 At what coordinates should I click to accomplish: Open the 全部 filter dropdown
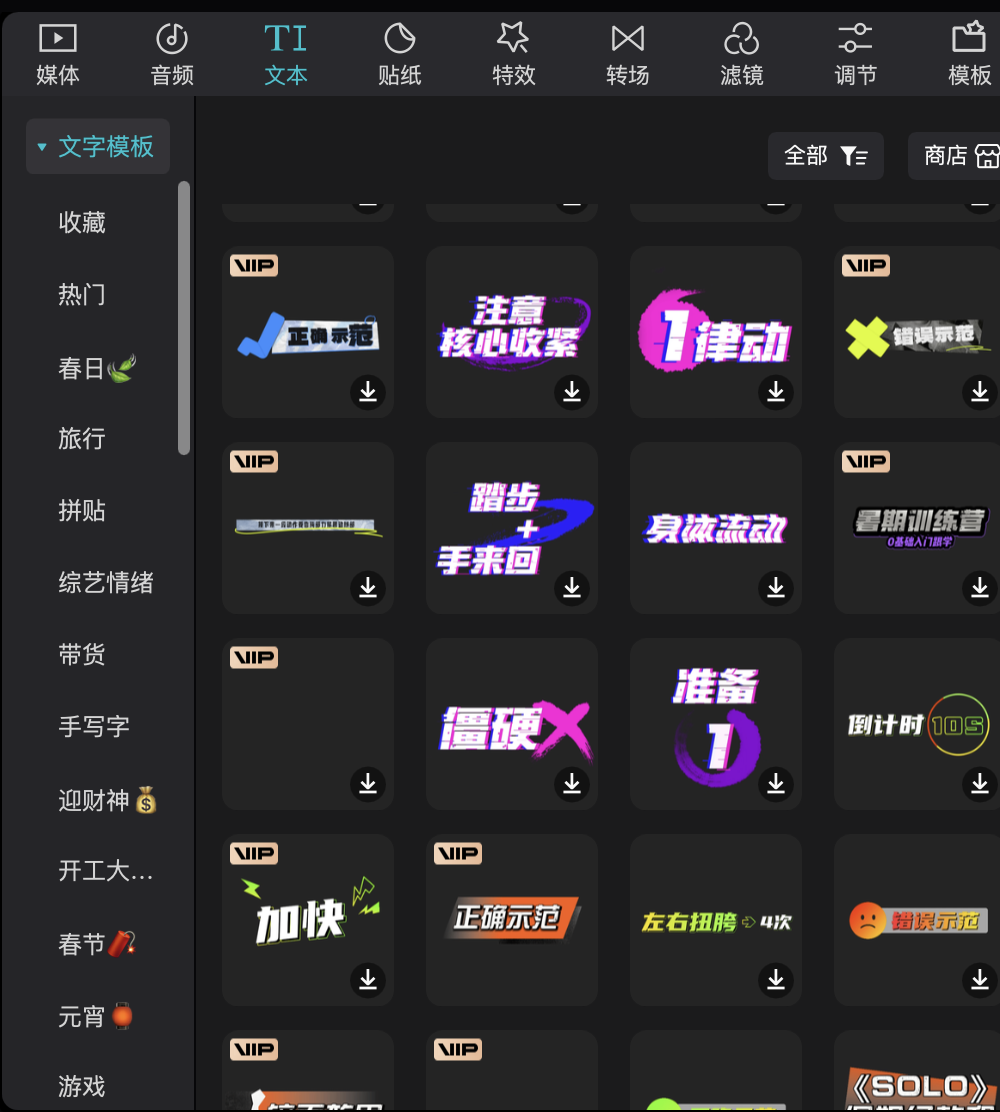tap(826, 155)
